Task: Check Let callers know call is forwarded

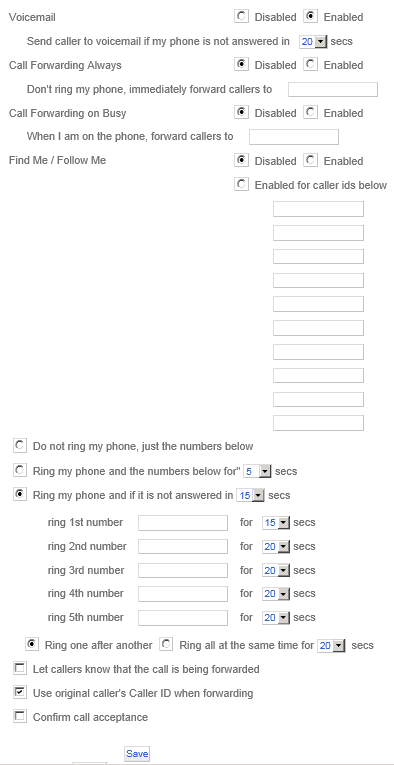Action: (20, 668)
